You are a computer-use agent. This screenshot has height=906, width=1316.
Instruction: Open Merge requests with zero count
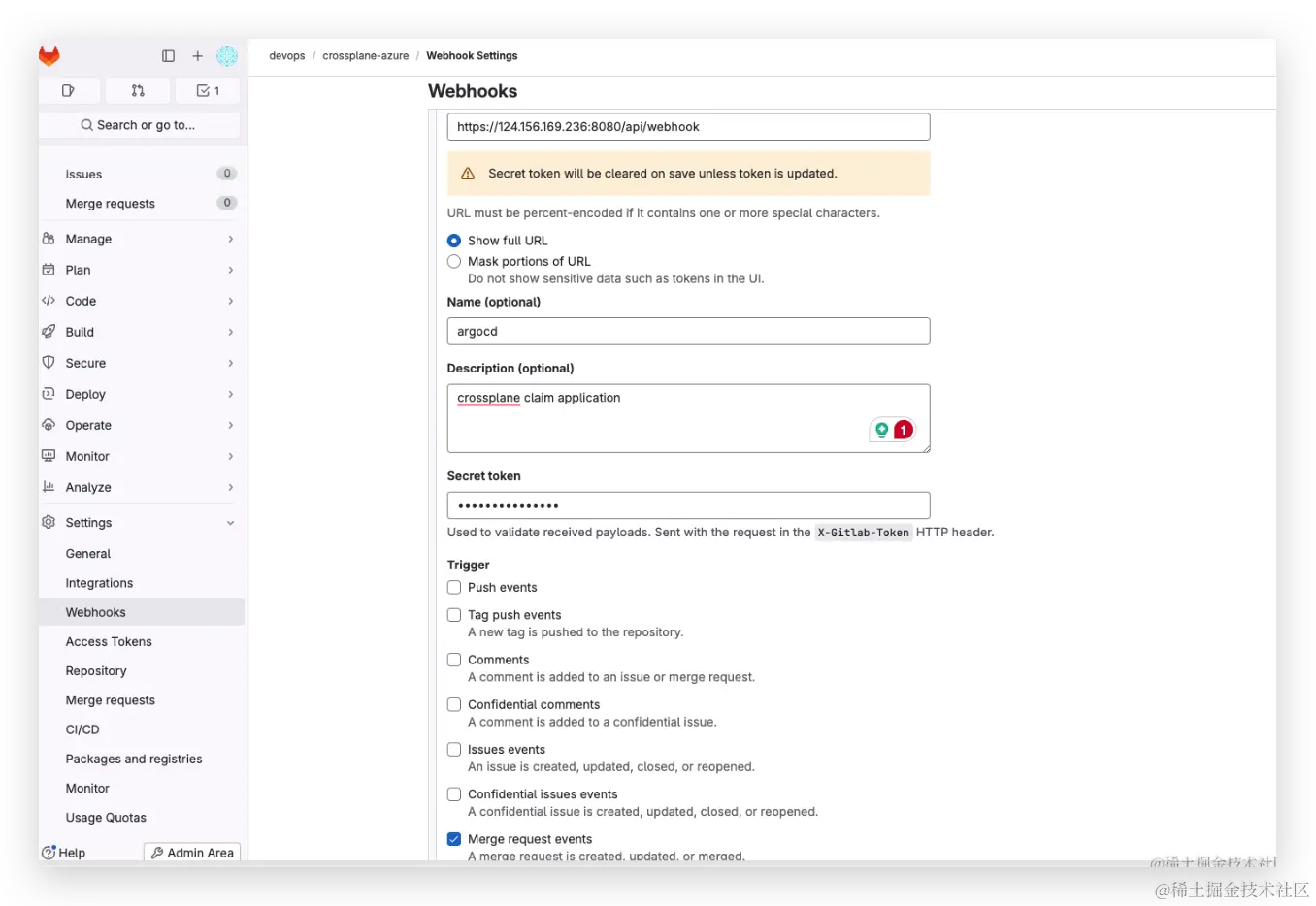(x=142, y=204)
